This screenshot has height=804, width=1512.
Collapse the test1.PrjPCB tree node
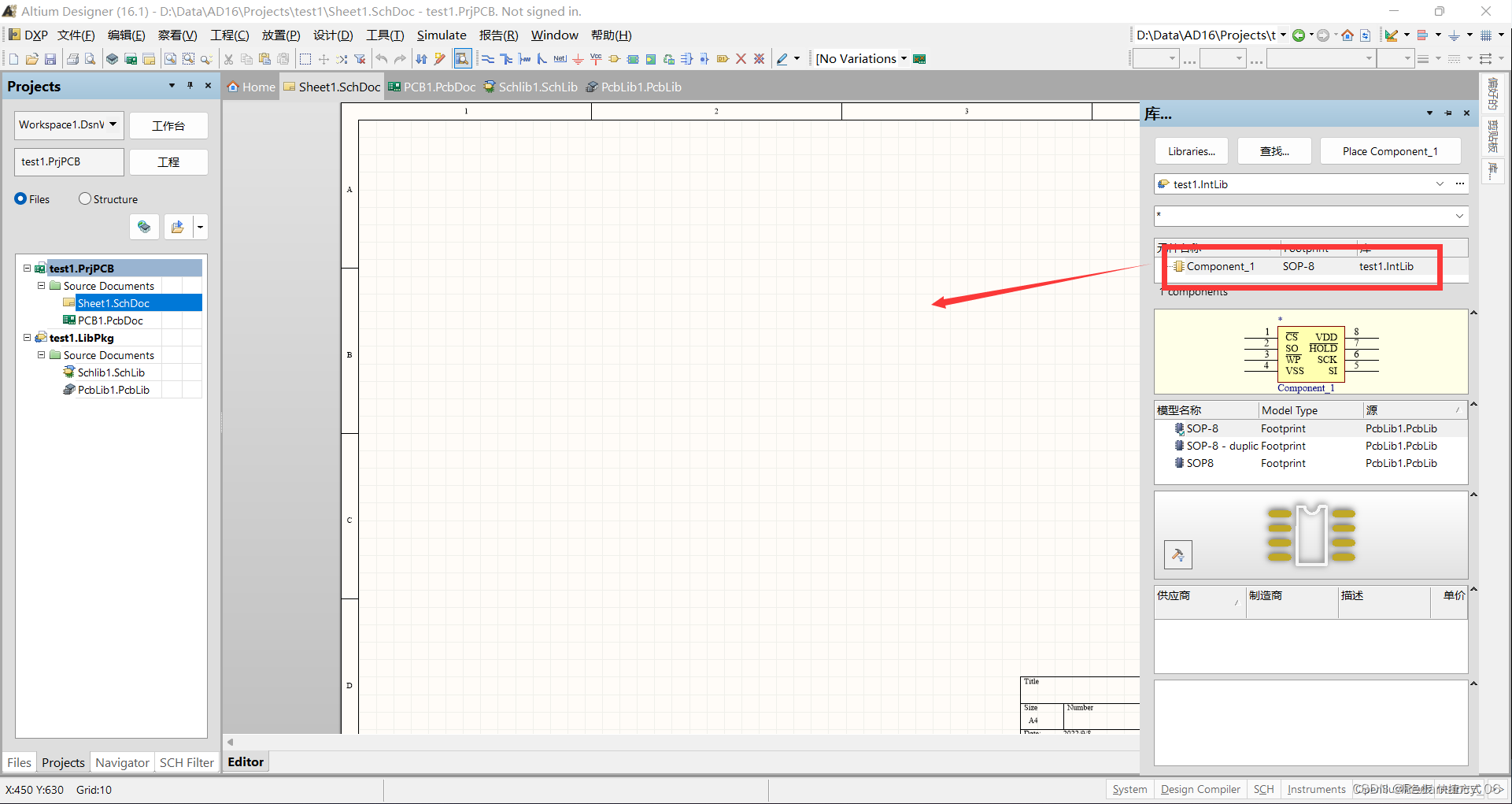[x=28, y=269]
